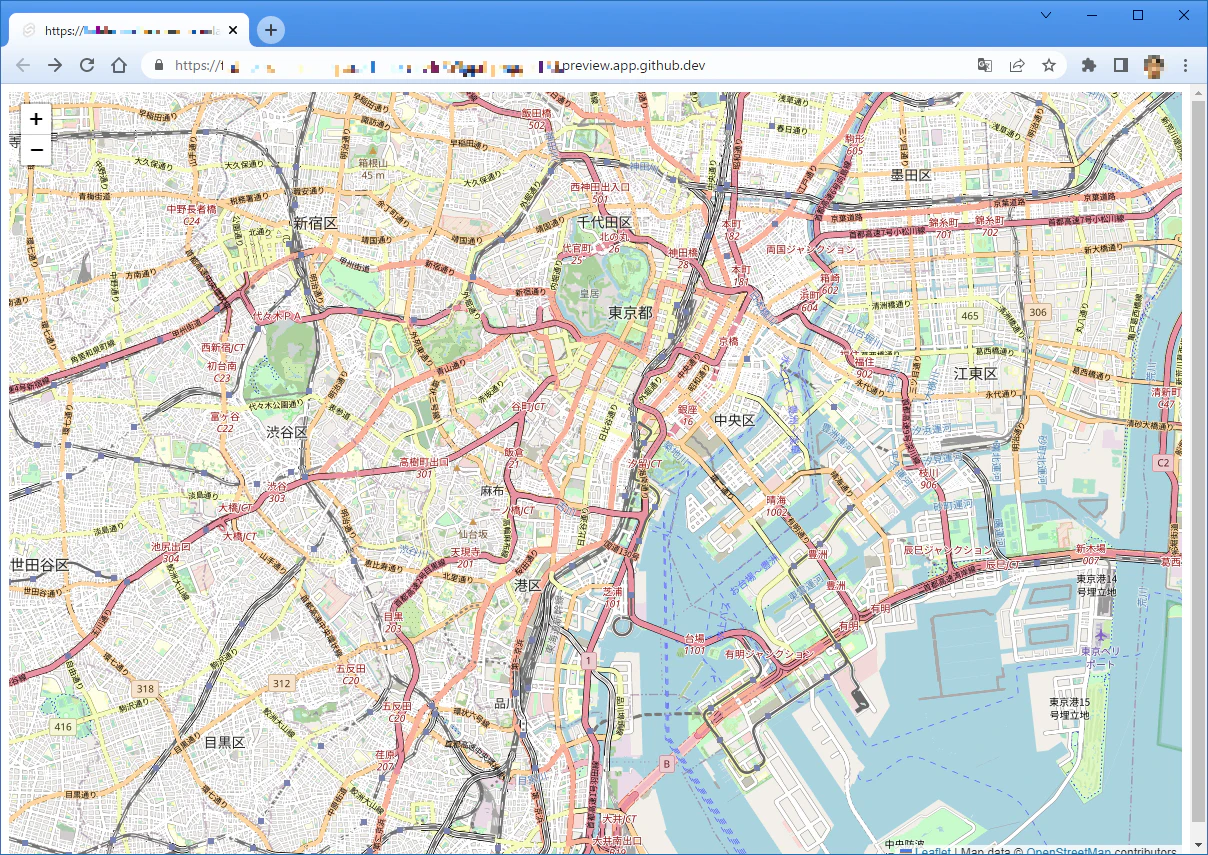This screenshot has width=1208, height=855.
Task: Go forward in browser history
Action: pos(55,65)
